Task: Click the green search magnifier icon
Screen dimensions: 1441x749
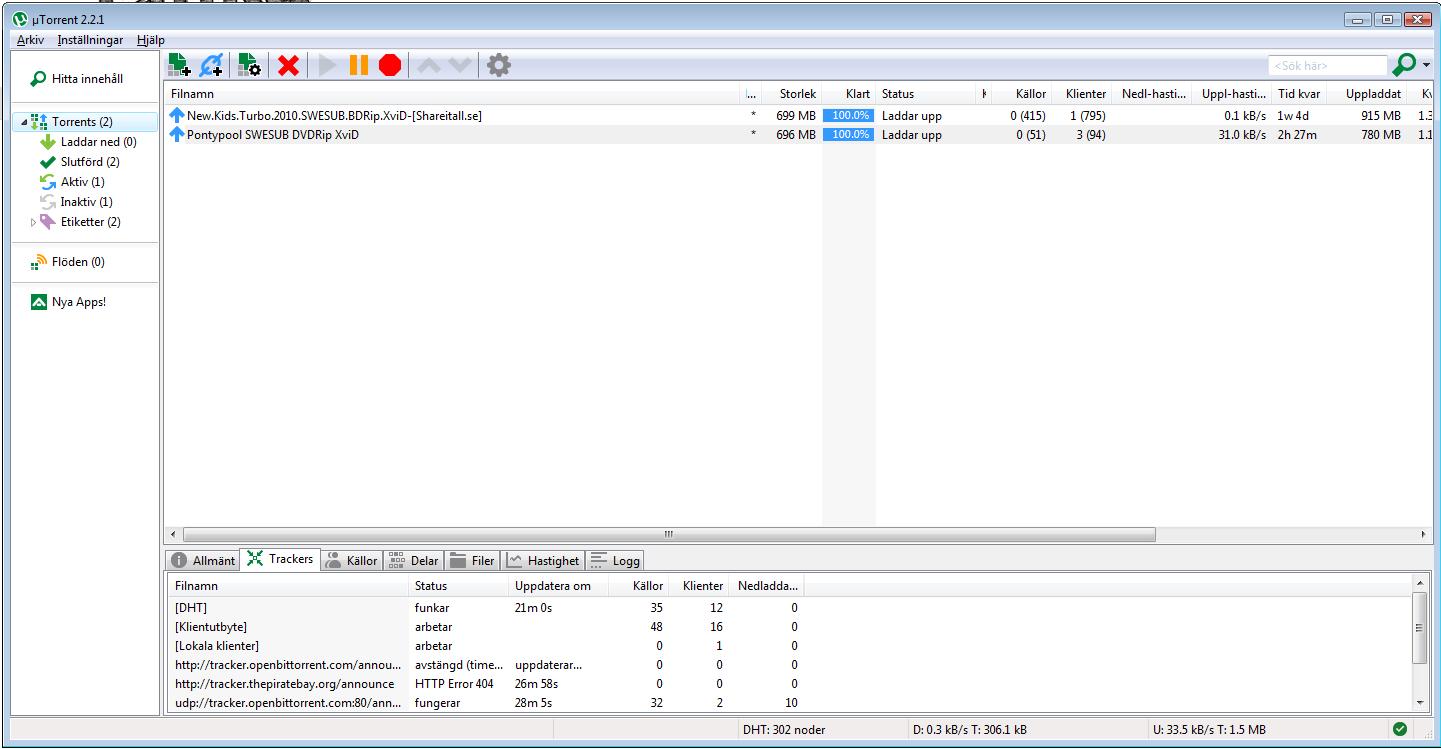Action: pos(1403,65)
